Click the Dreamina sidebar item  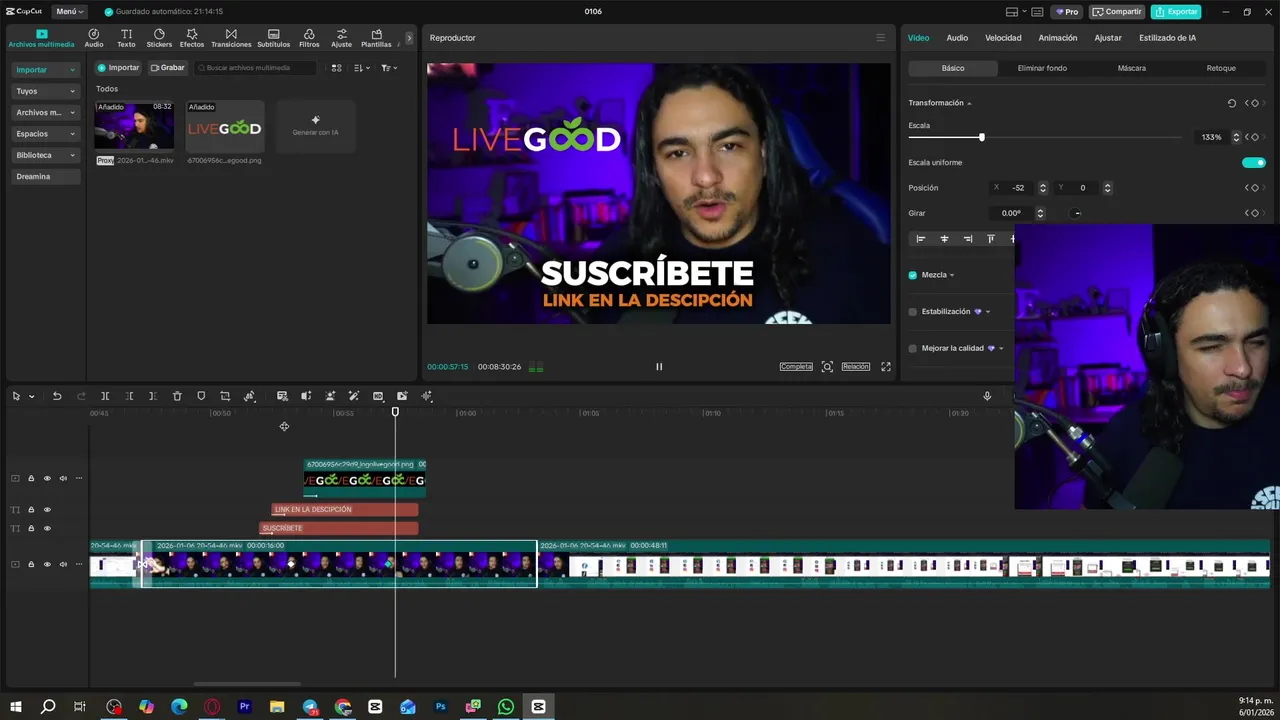pos(45,177)
